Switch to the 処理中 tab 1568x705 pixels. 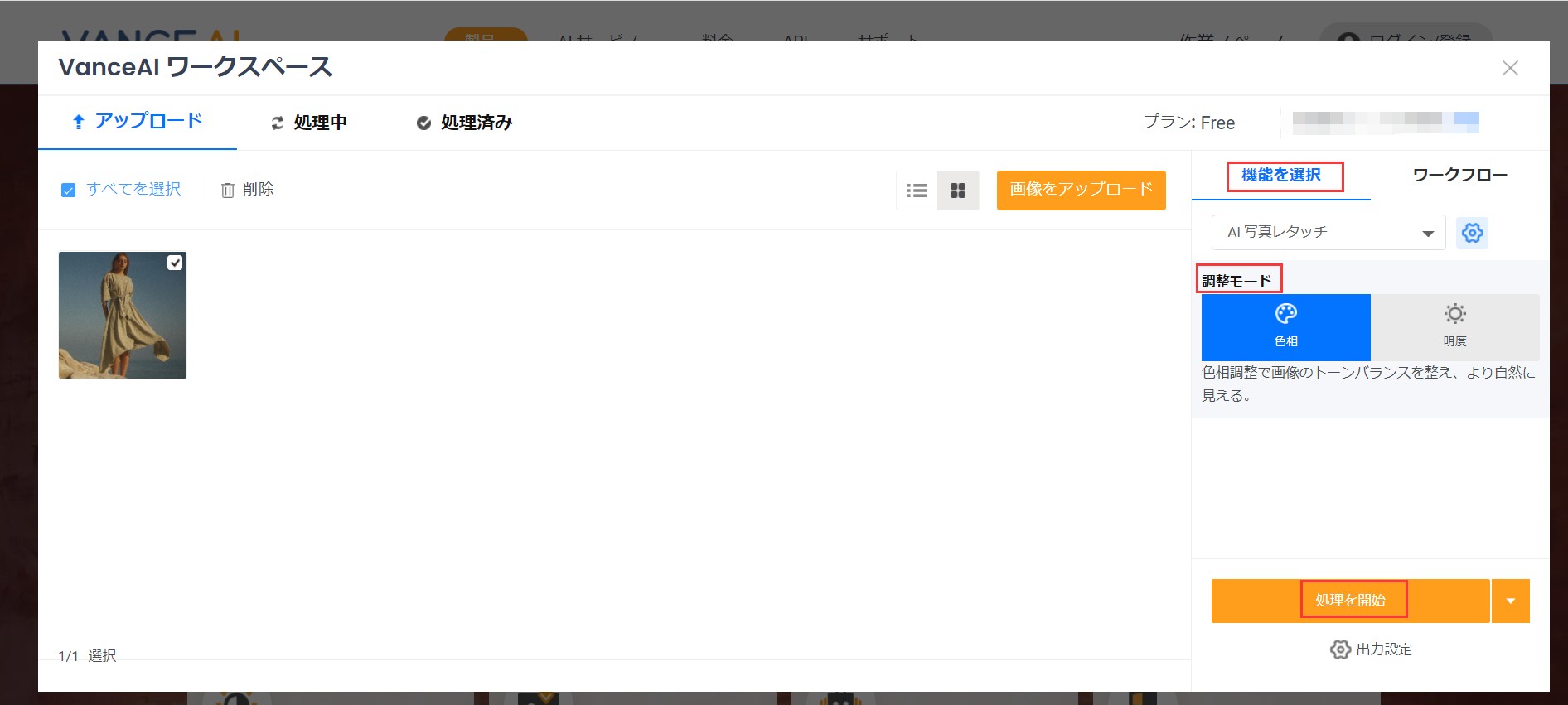click(309, 123)
